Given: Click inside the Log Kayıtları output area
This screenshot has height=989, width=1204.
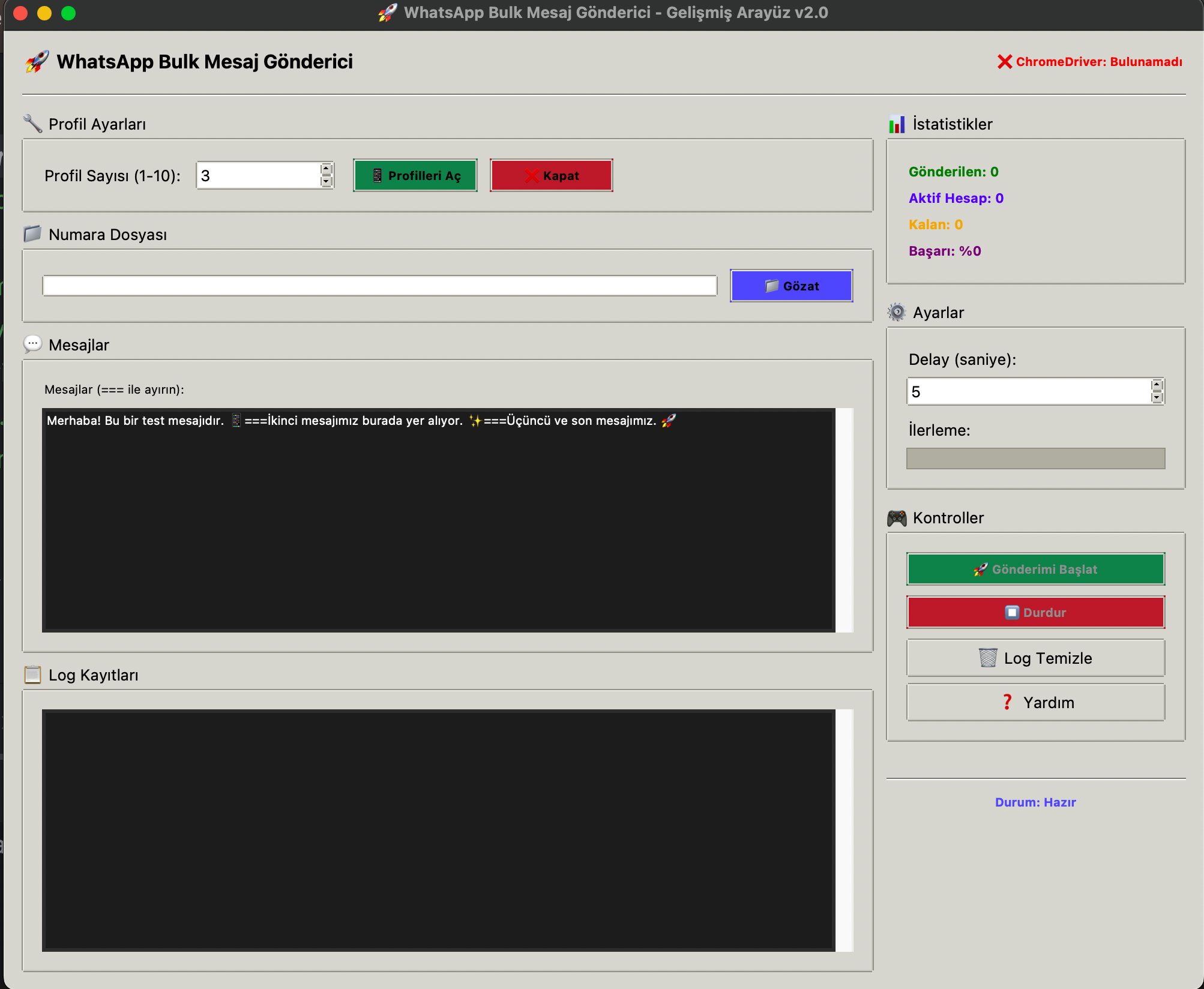Looking at the screenshot, I should 439,831.
